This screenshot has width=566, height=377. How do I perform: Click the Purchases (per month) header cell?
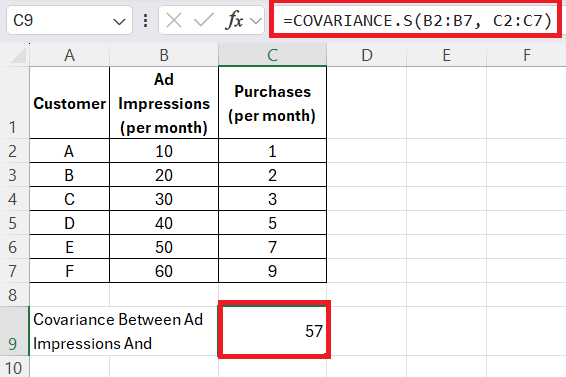click(273, 103)
